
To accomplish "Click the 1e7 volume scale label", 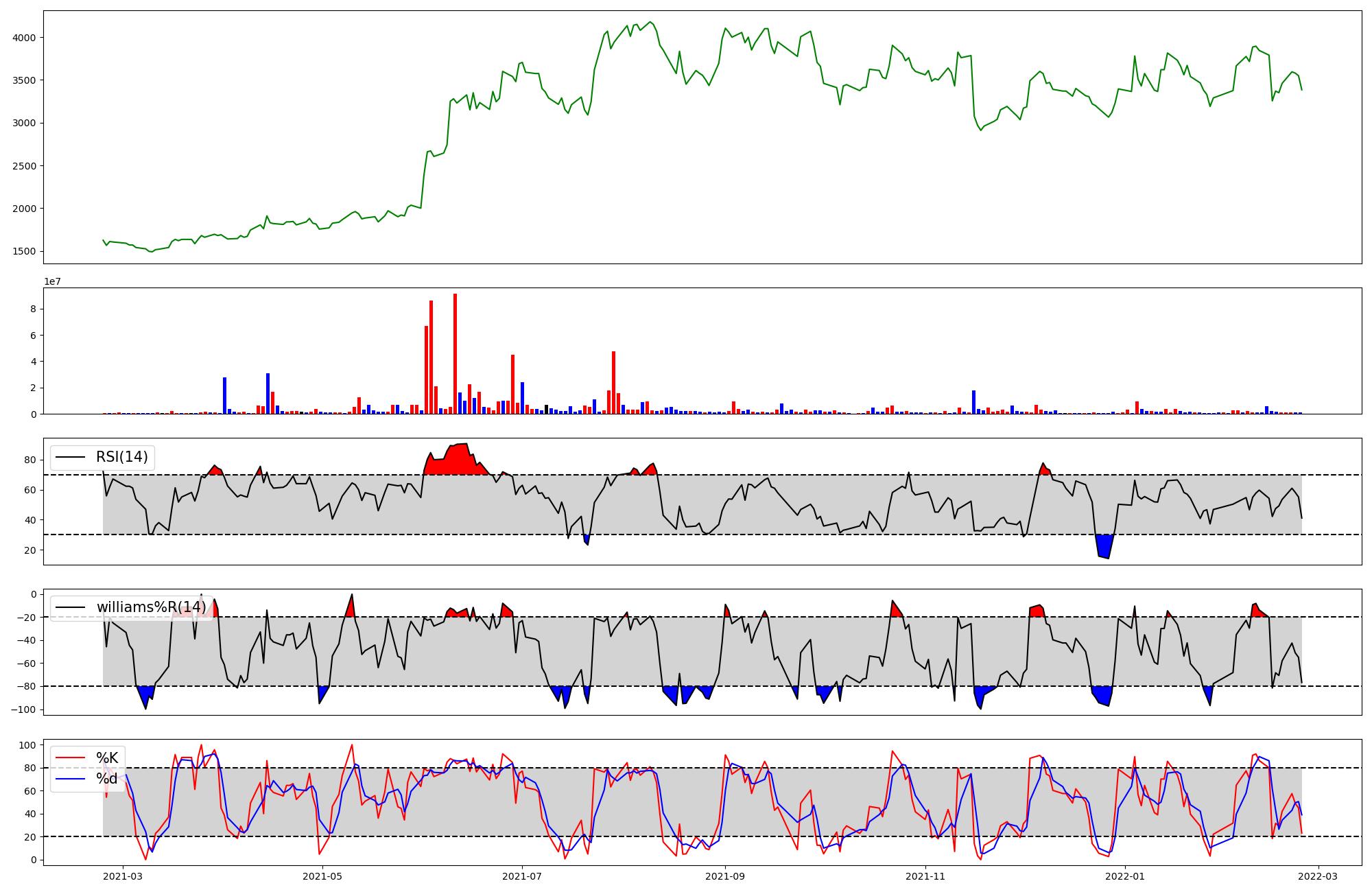I will pyautogui.click(x=54, y=282).
